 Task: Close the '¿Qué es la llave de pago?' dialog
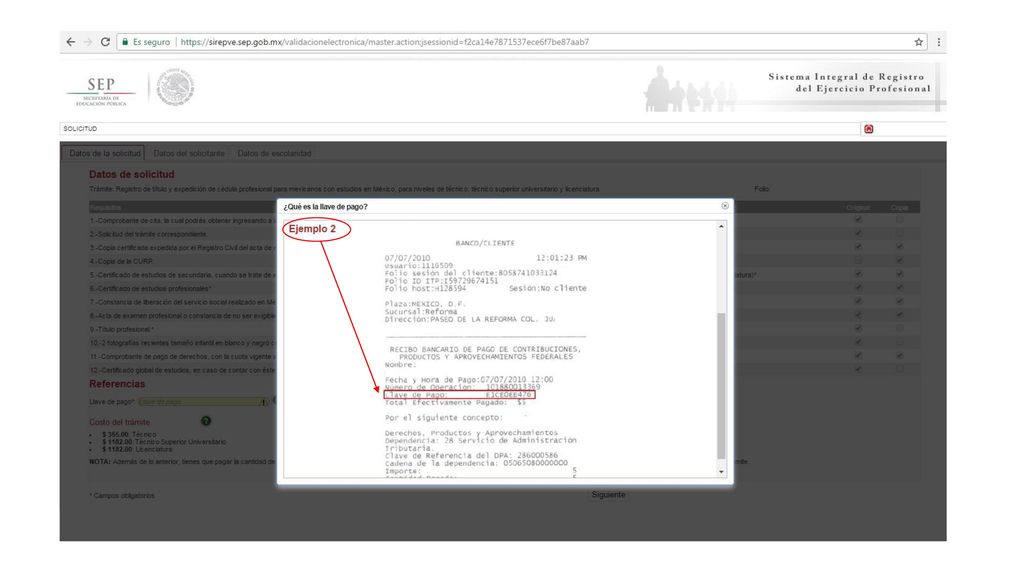pos(725,206)
